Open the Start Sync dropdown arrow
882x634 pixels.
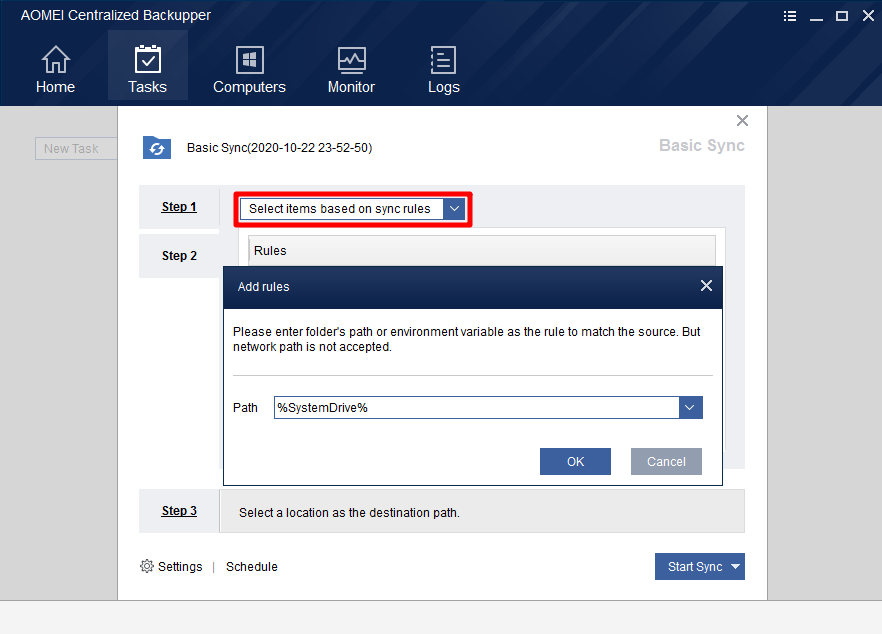736,566
